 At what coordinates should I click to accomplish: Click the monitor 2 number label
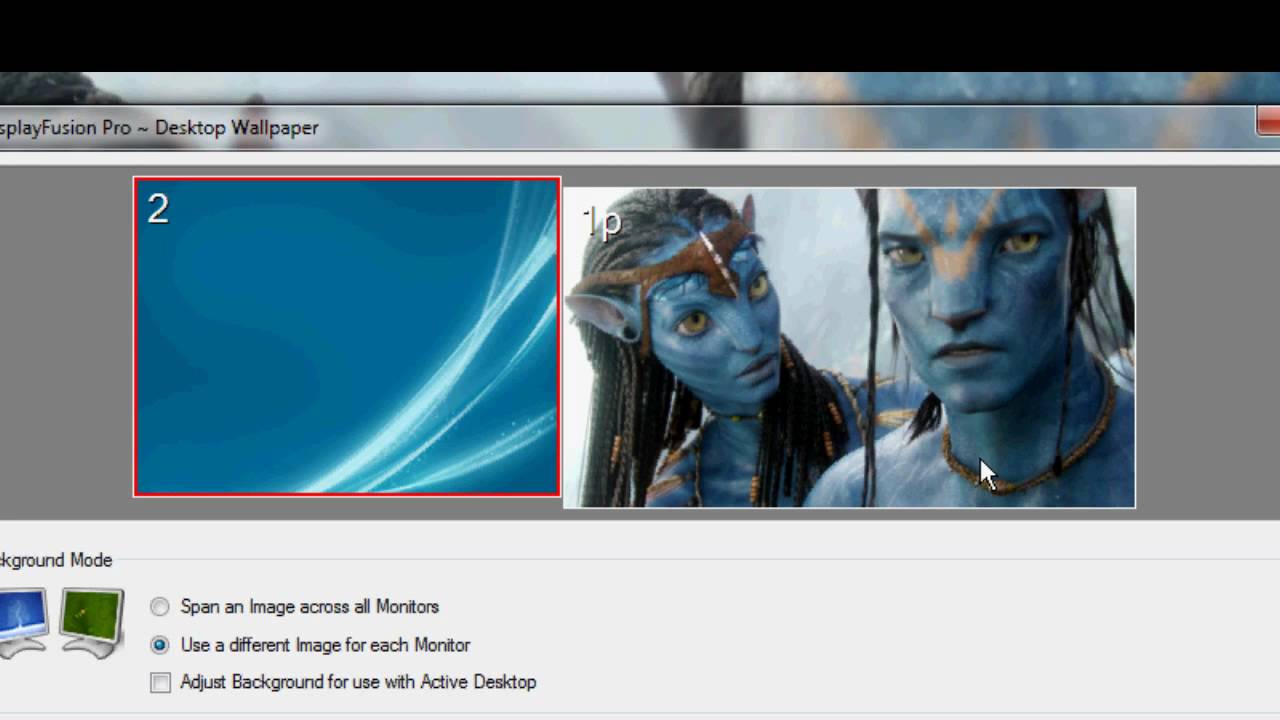tap(157, 209)
